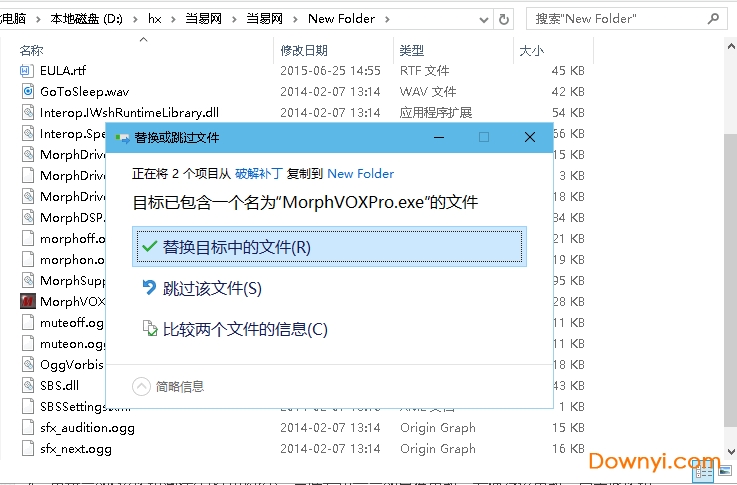Sort files by 修改日期 column header
This screenshot has height=485, width=737.
pyautogui.click(x=304, y=50)
